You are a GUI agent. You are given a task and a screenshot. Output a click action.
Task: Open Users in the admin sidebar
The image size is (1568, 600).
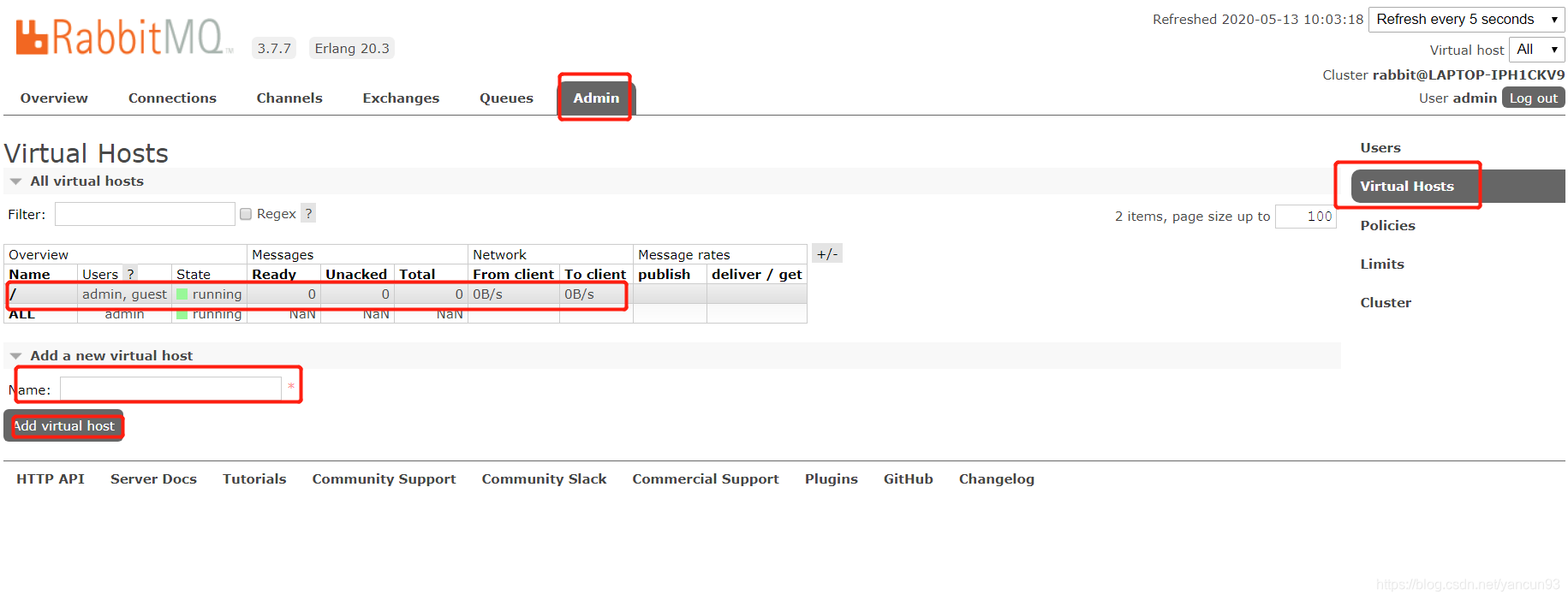pyautogui.click(x=1380, y=147)
